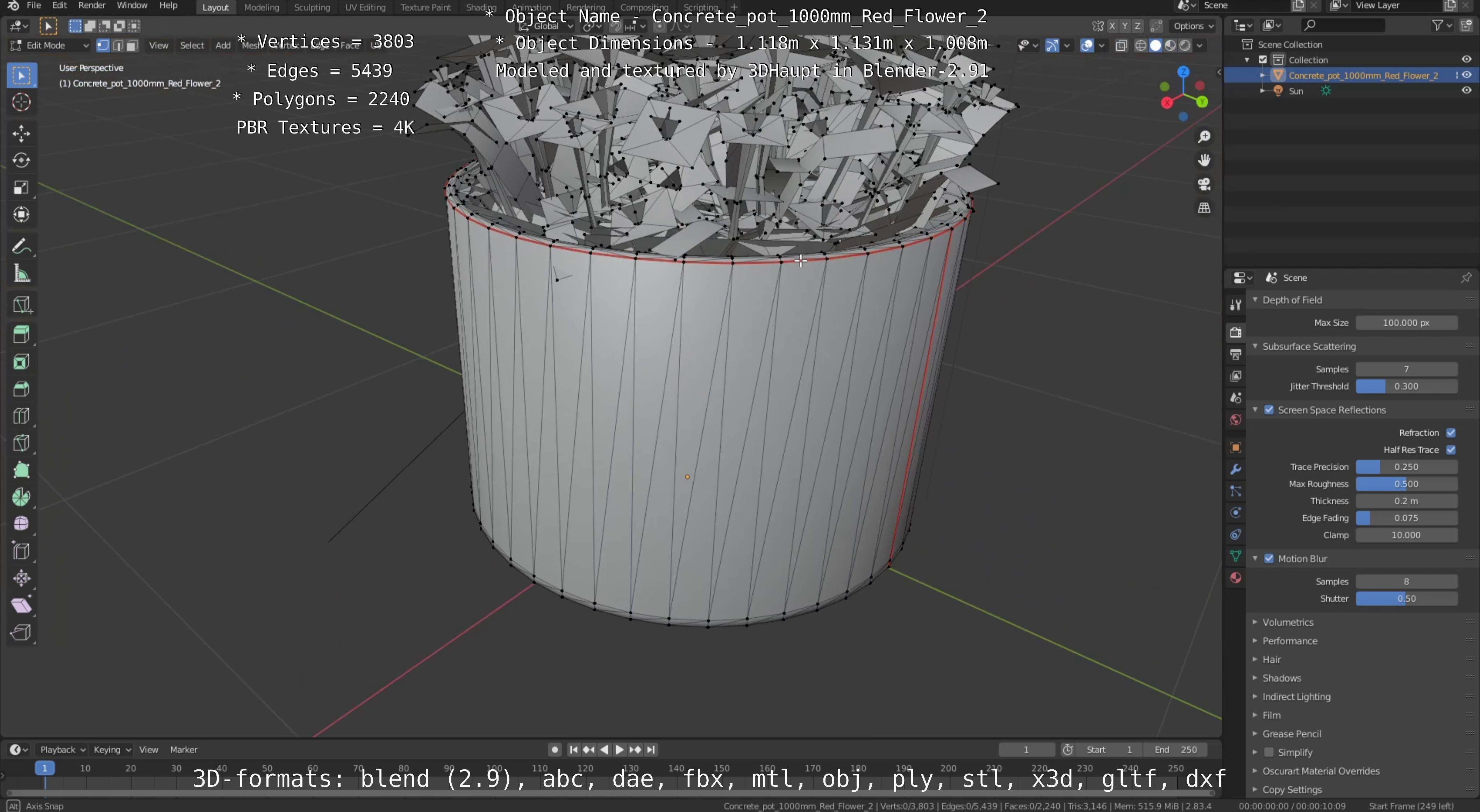Image resolution: width=1480 pixels, height=812 pixels.
Task: Select the Measure tool
Action: [21, 274]
